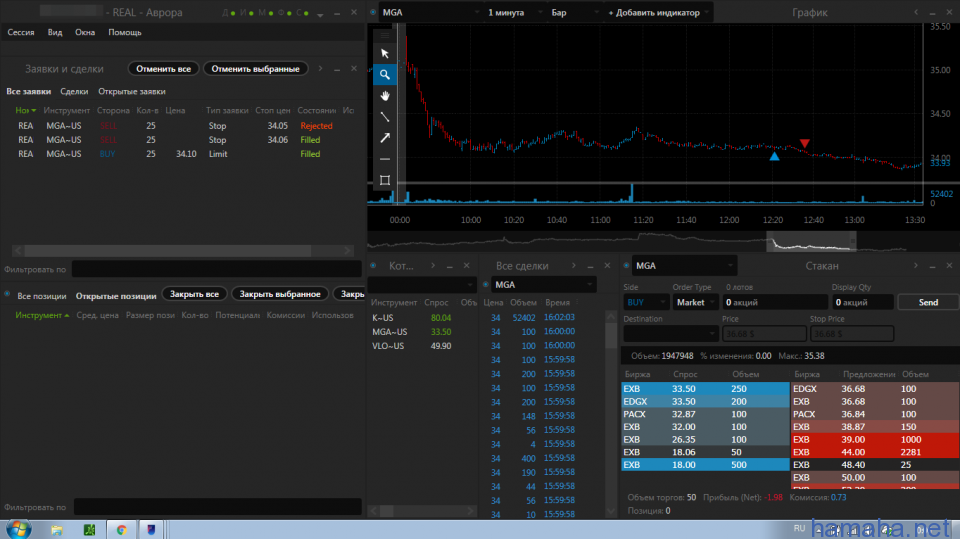Sort orders by Инструмент column header

click(66, 110)
